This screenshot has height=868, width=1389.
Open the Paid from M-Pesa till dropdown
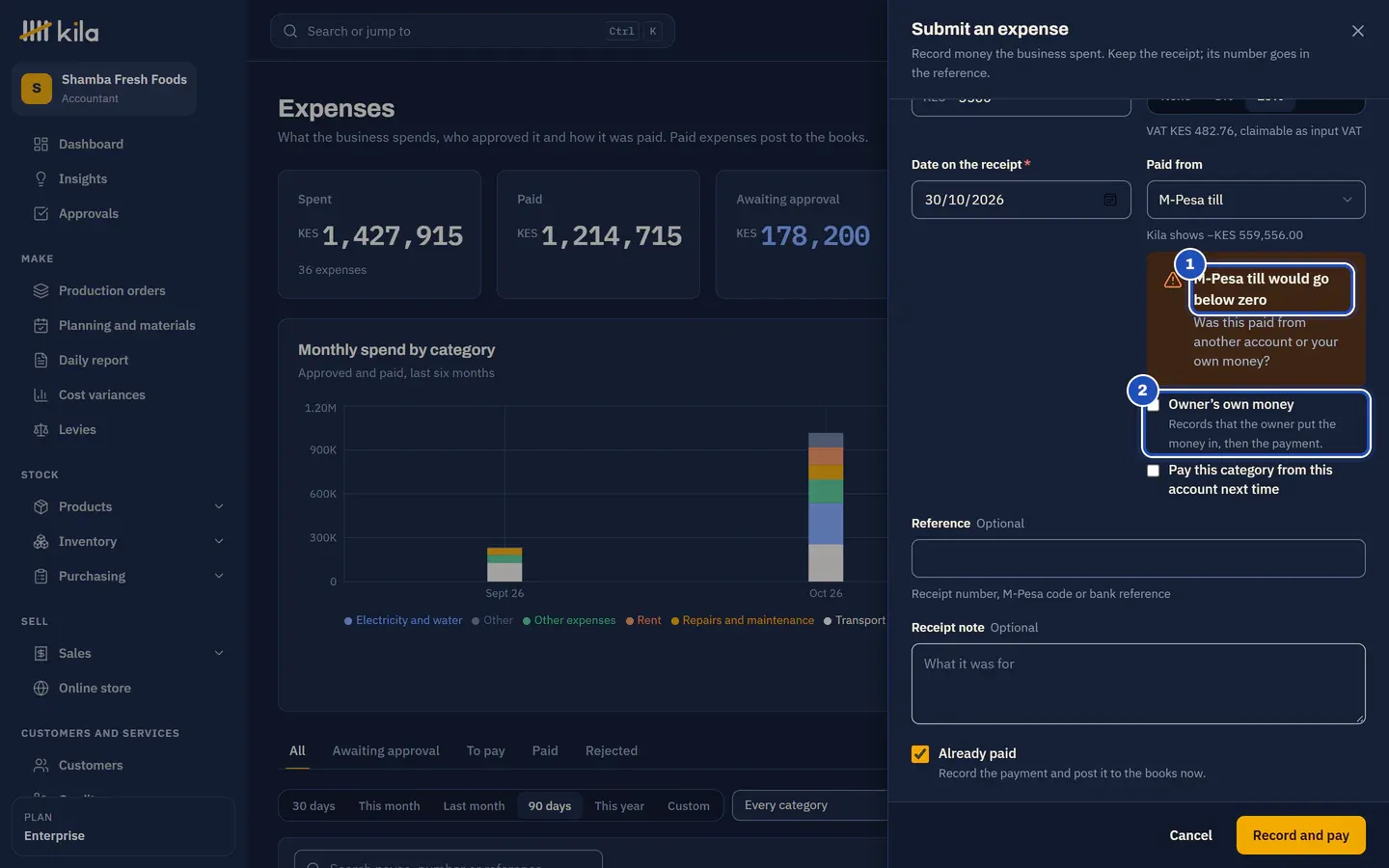pyautogui.click(x=1256, y=200)
